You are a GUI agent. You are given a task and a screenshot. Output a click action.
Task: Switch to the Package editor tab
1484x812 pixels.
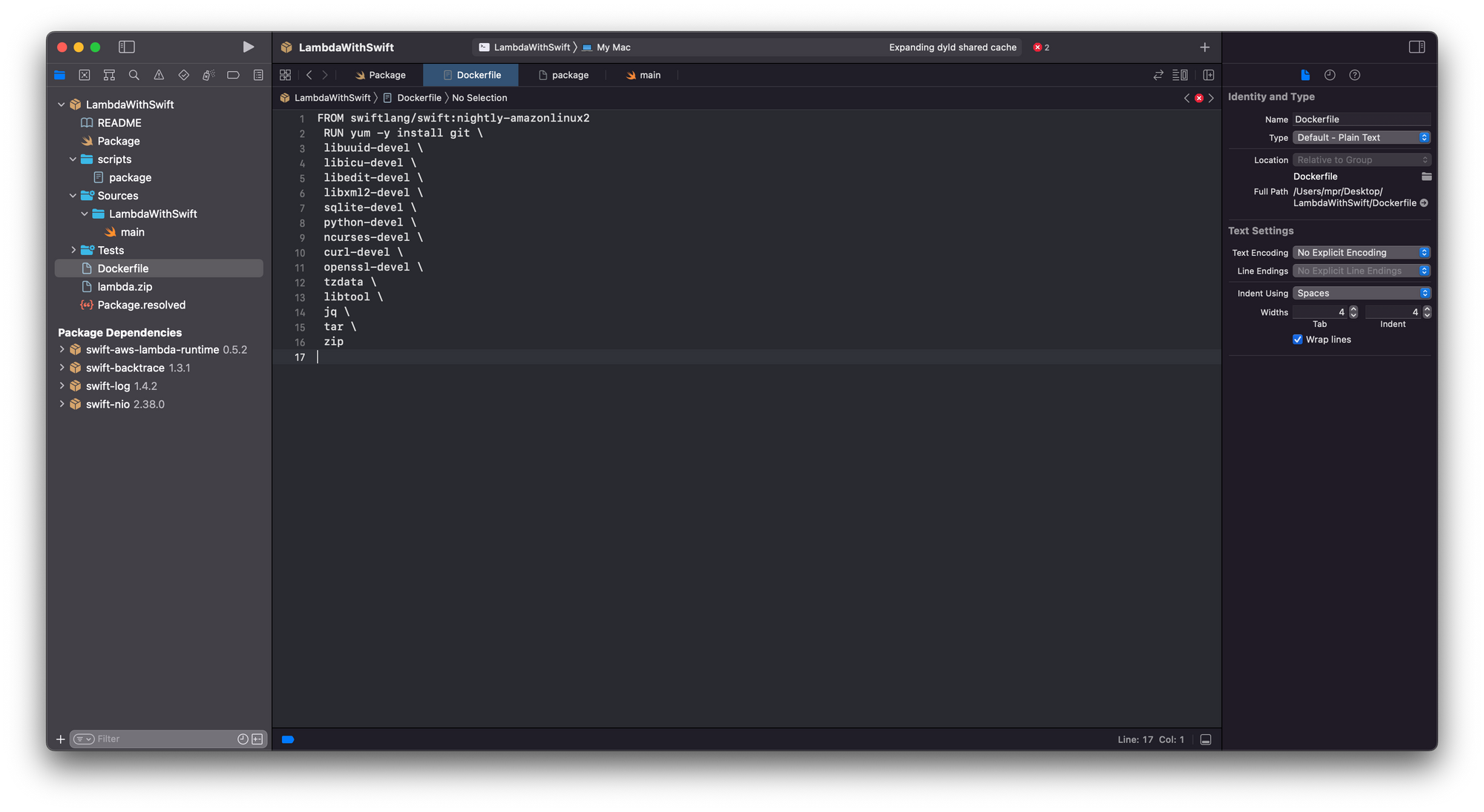380,75
